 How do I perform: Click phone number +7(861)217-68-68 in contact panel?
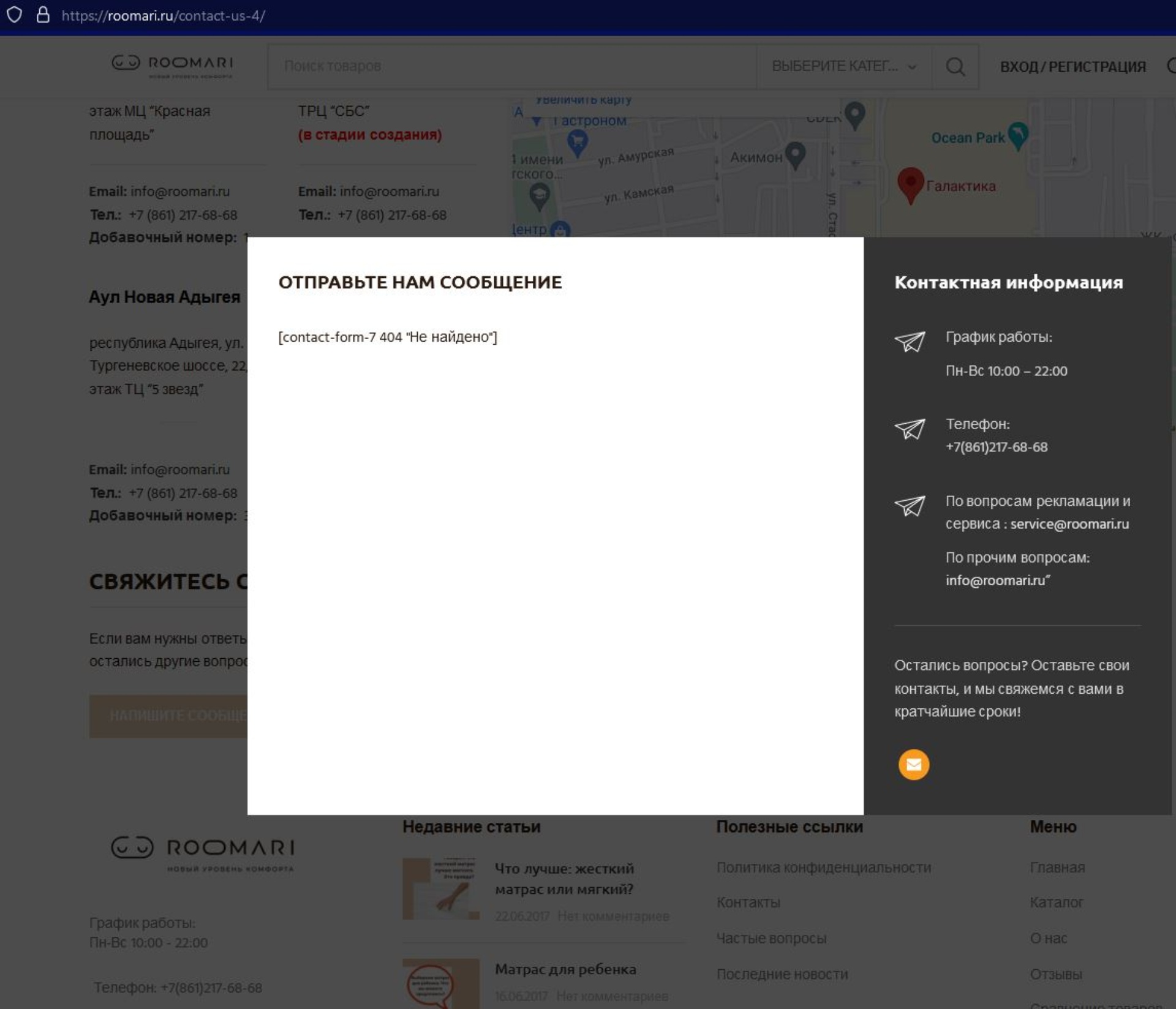[x=997, y=447]
